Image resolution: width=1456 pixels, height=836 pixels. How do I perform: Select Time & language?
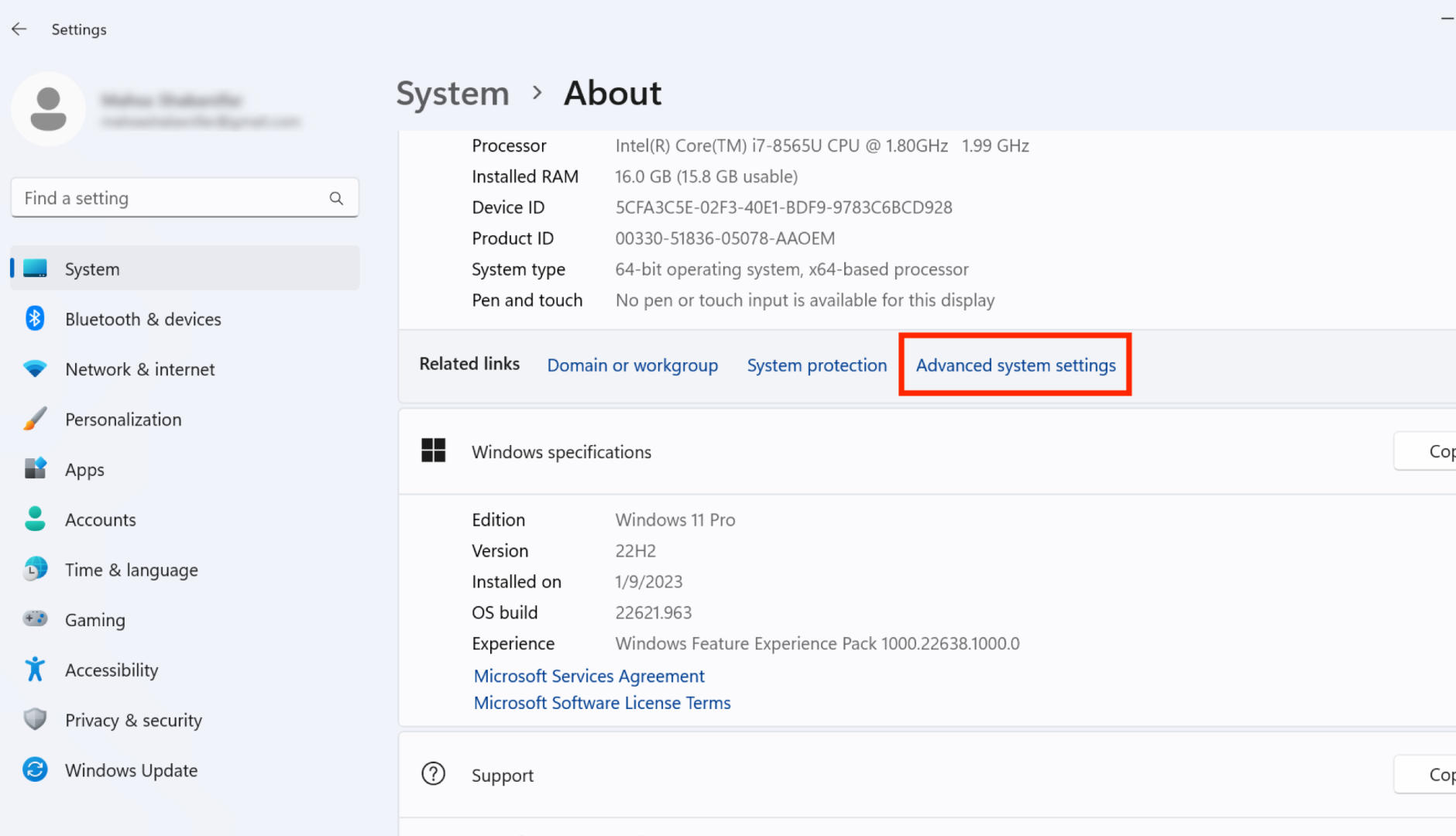[x=131, y=569]
